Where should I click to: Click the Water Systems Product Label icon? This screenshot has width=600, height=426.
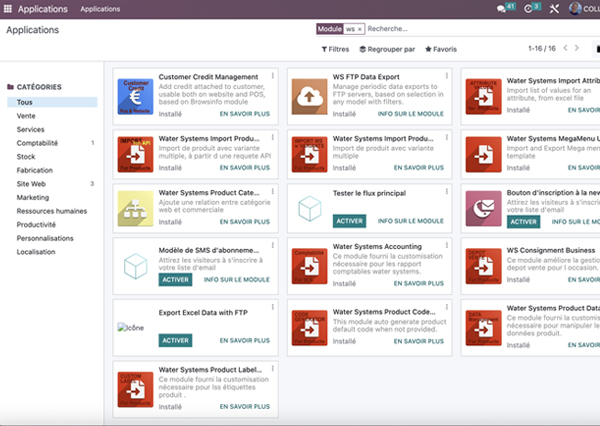click(135, 389)
